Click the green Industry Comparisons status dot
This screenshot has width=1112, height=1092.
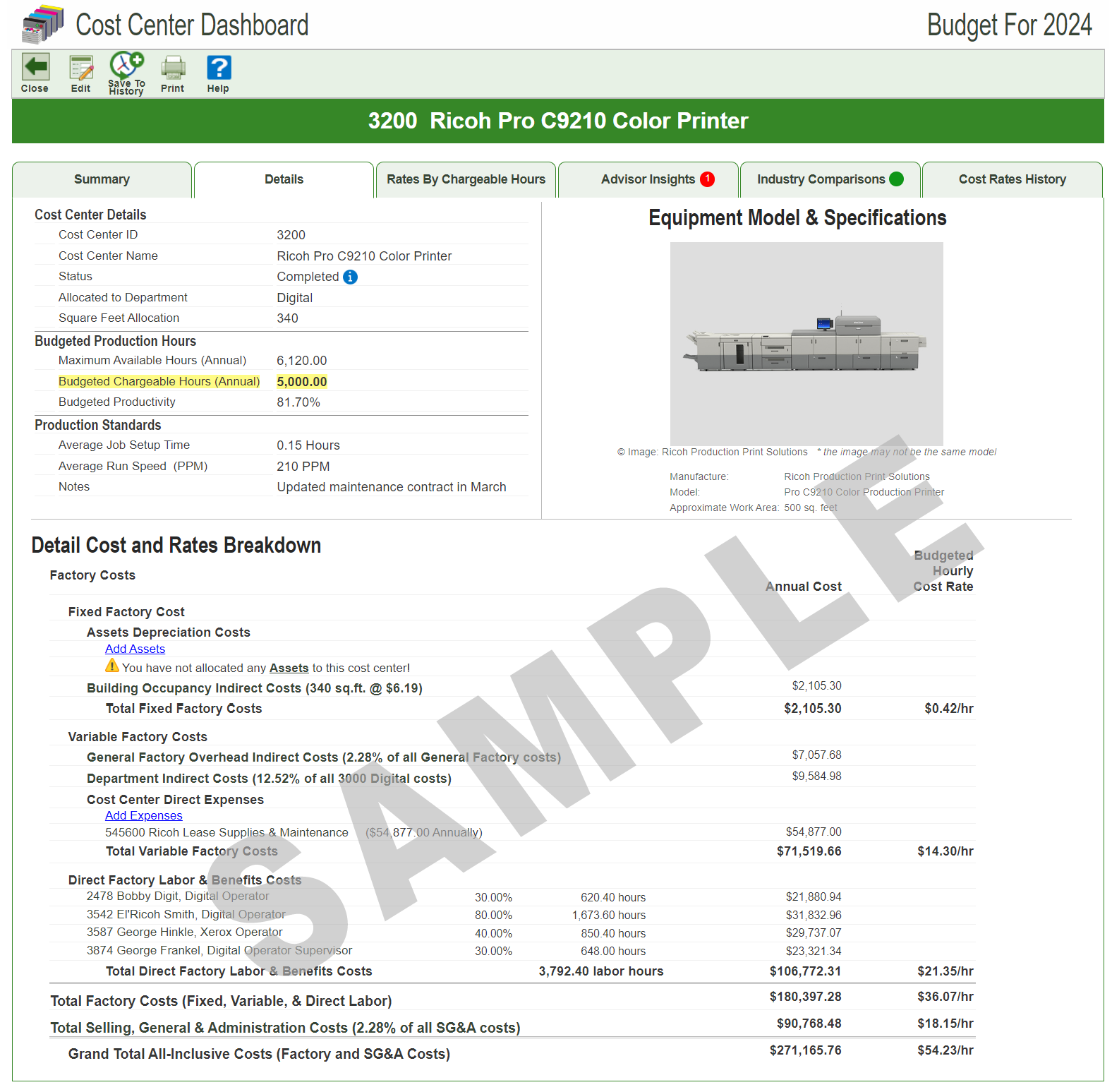point(897,179)
